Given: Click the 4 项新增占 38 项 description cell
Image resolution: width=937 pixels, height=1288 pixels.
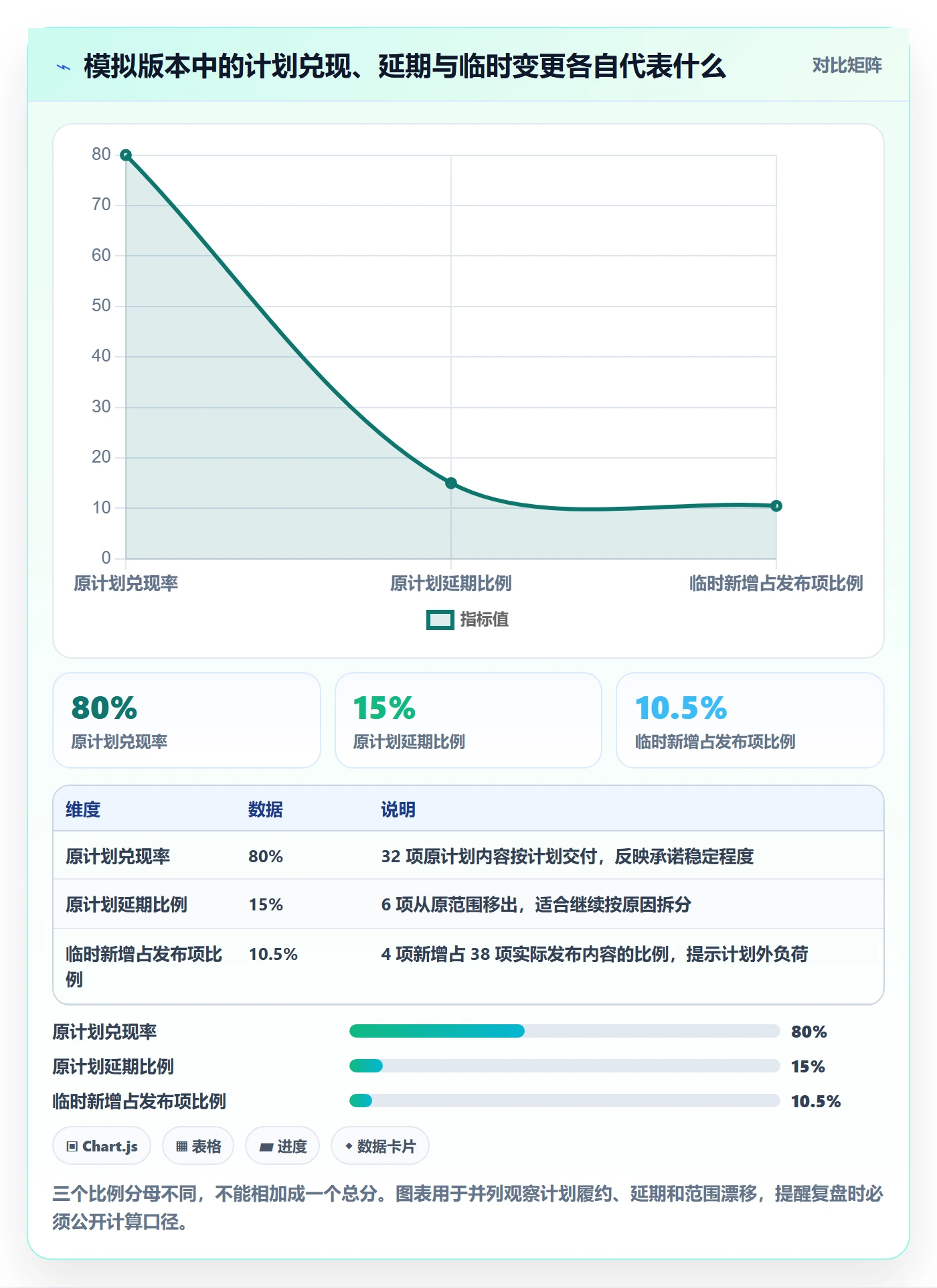Looking at the screenshot, I should click(594, 954).
